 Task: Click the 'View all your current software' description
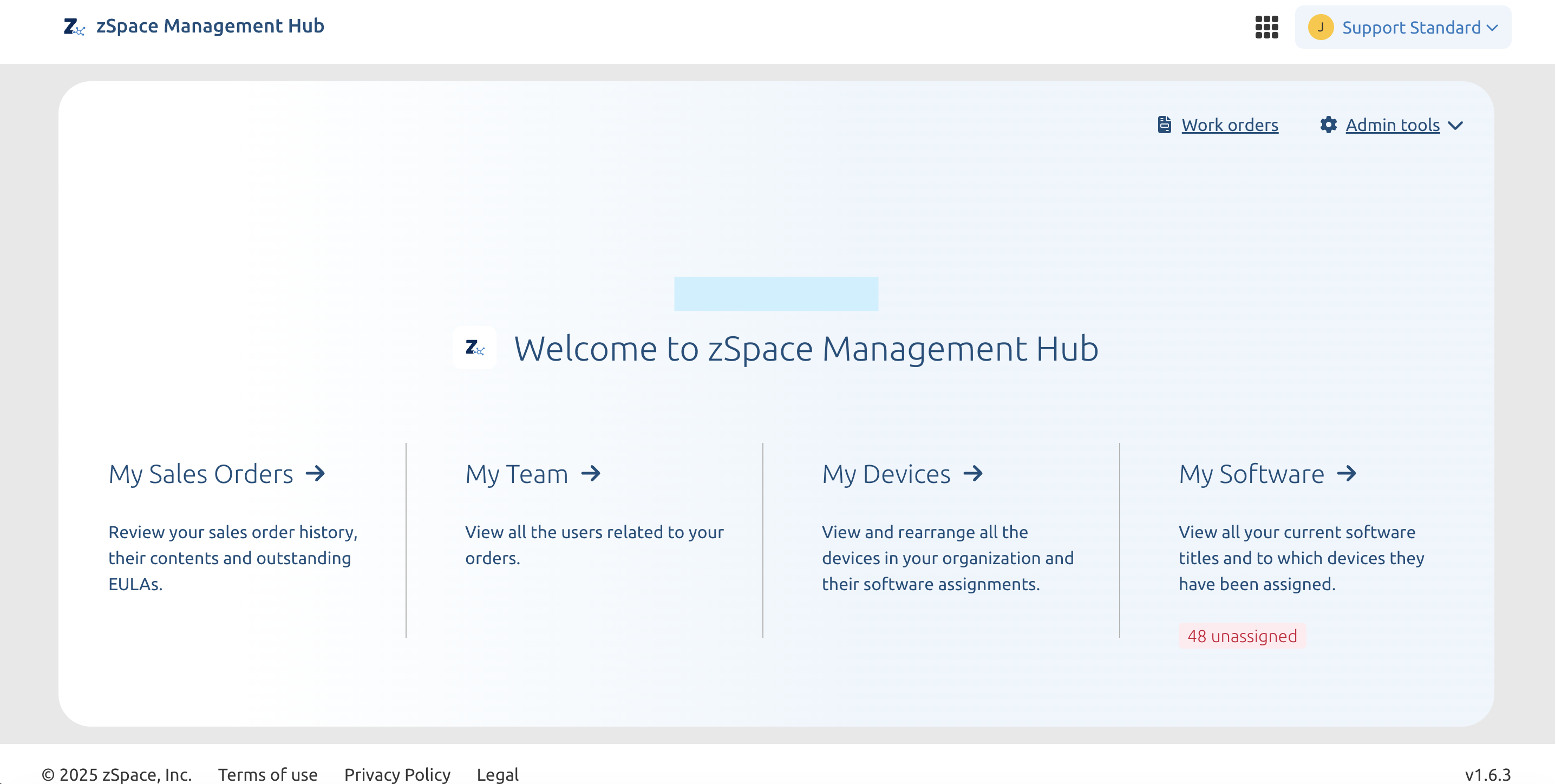(1302, 558)
